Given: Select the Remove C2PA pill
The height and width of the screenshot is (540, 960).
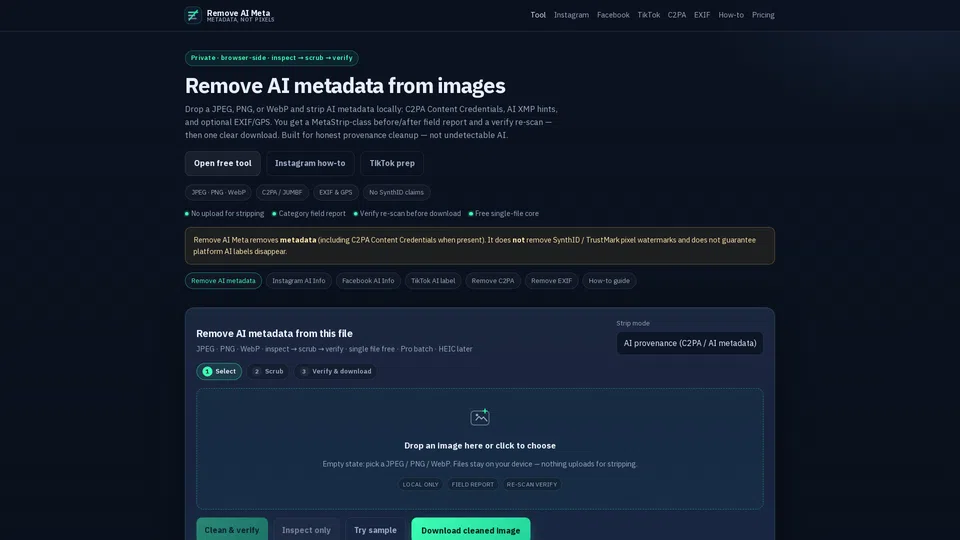Looking at the screenshot, I should coord(493,281).
